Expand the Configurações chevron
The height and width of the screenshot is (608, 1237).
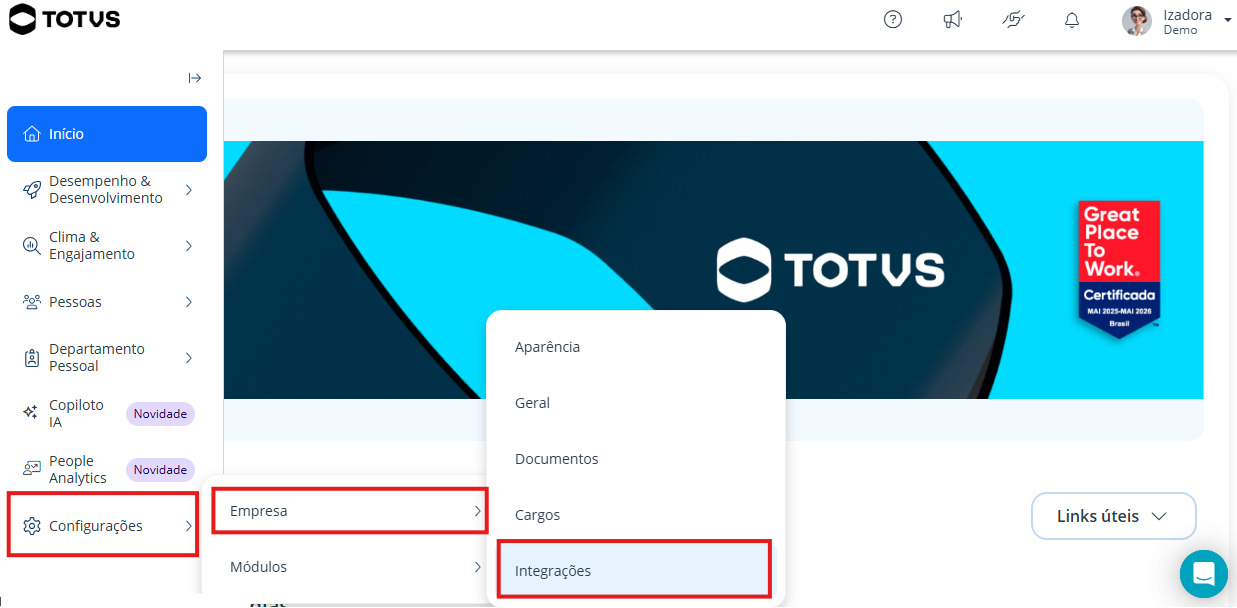pos(189,526)
